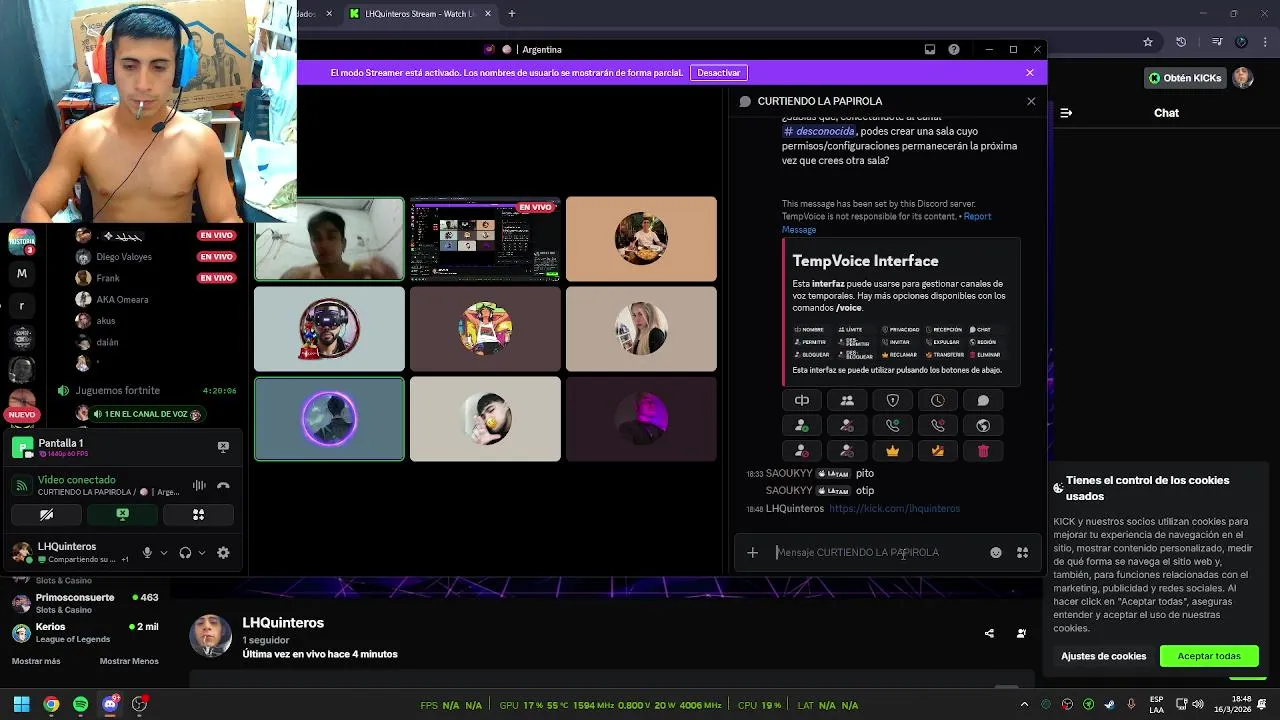Click the plus attachment button in chat
Viewport: 1280px width, 720px height.
[752, 553]
